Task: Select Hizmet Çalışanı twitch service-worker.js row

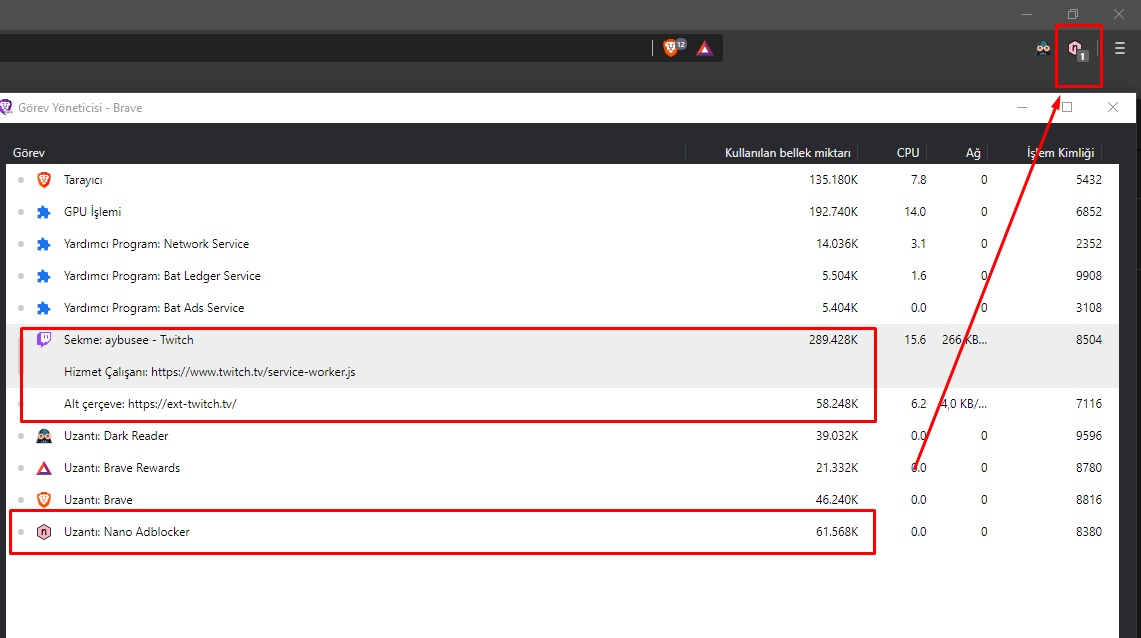Action: [x=562, y=372]
